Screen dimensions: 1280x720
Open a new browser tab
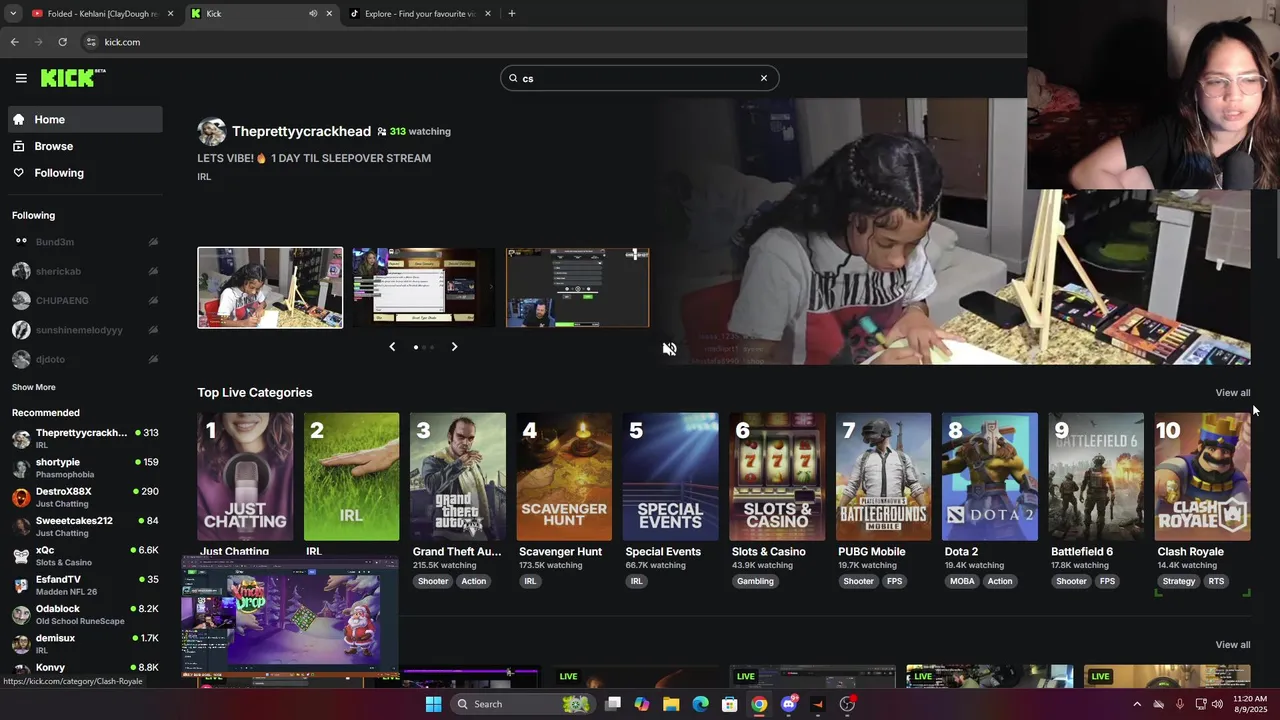(512, 14)
